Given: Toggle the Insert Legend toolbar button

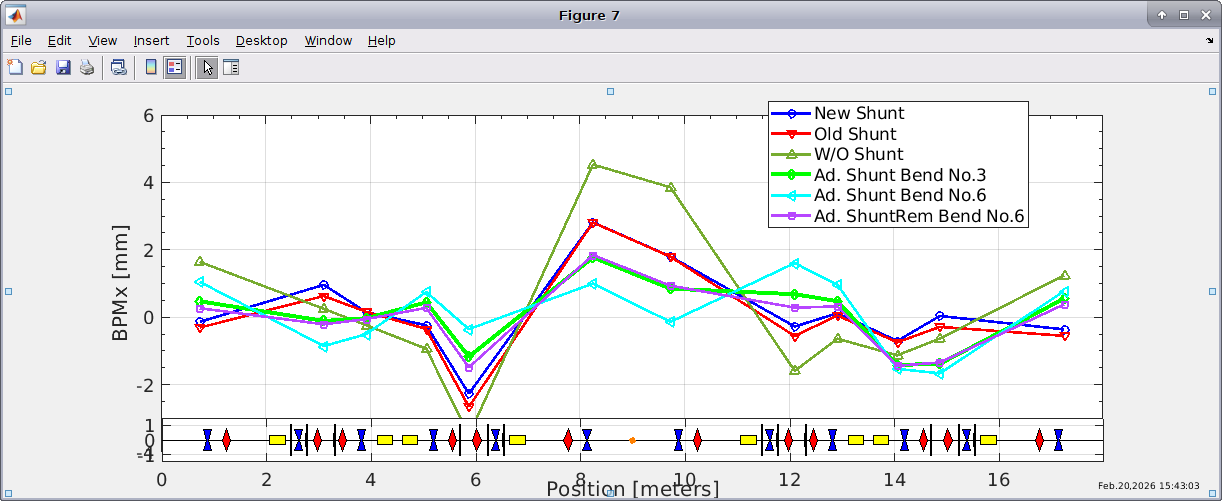Looking at the screenshot, I should click(174, 67).
